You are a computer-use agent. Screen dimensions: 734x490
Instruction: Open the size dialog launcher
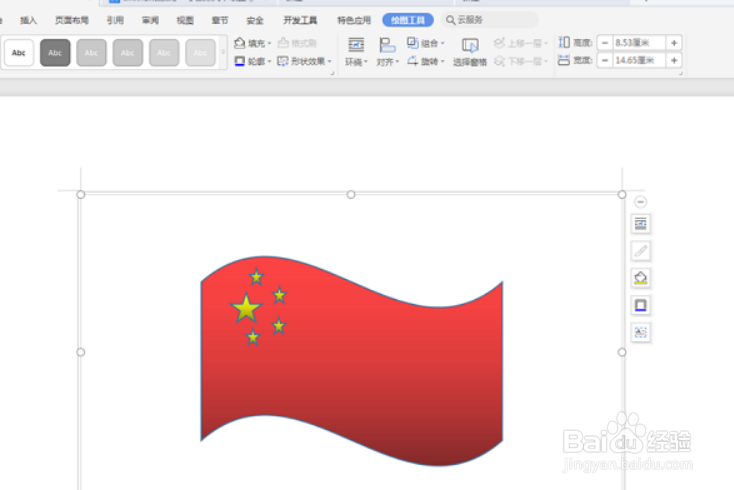[680, 73]
